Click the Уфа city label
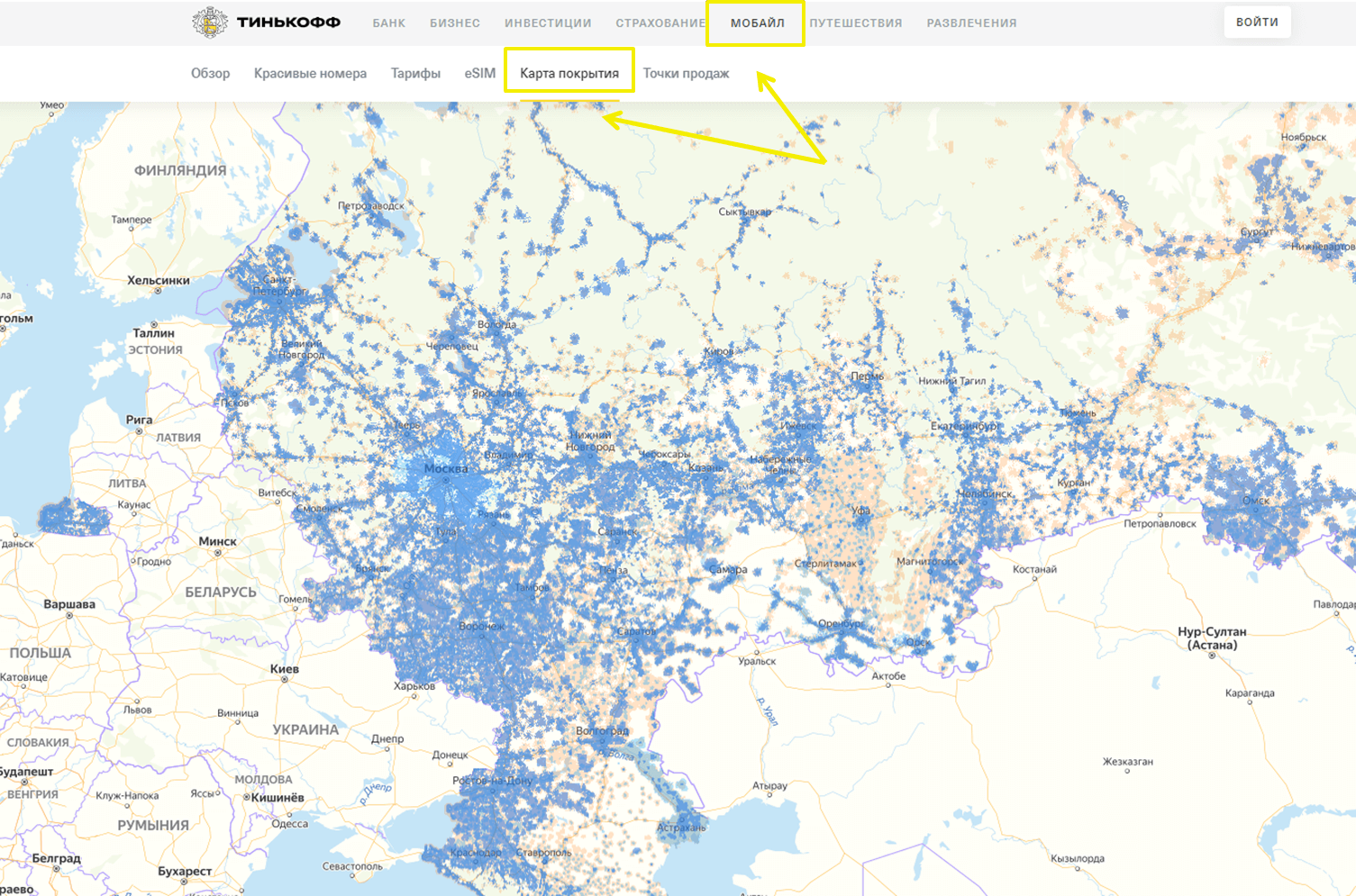This screenshot has width=1356, height=896. pyautogui.click(x=860, y=510)
